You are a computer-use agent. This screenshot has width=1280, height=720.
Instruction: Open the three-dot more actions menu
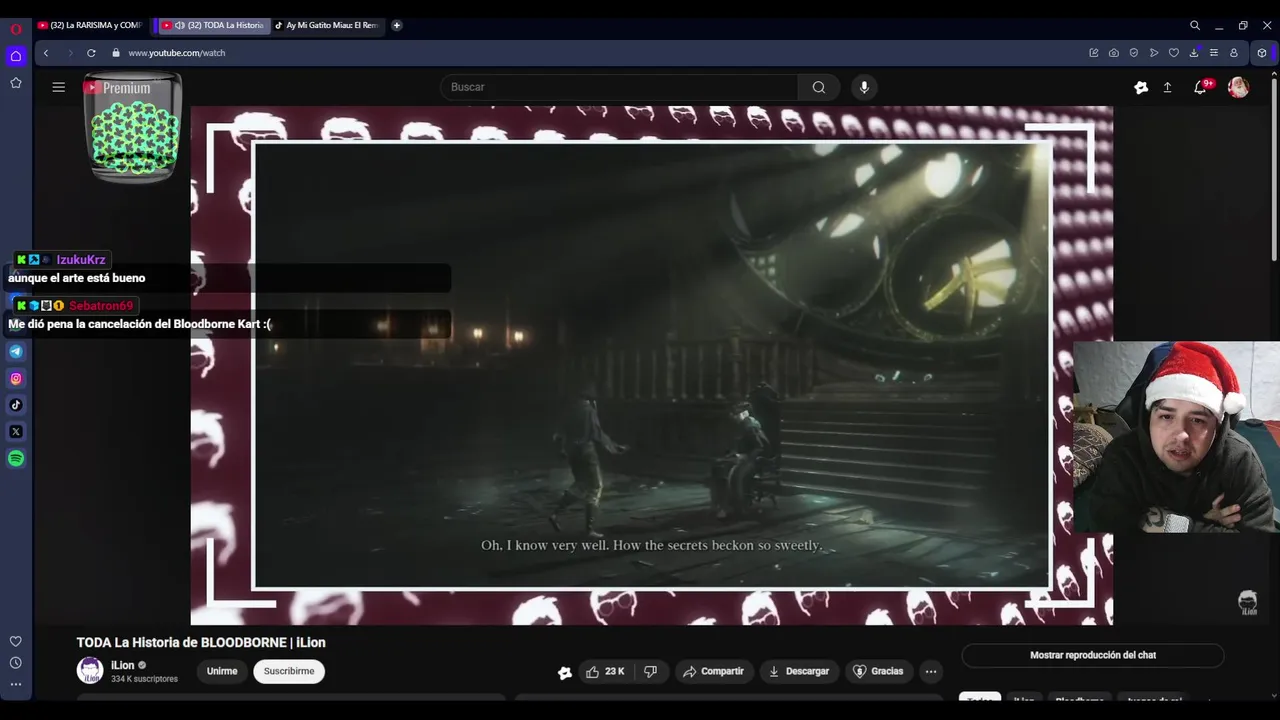click(x=931, y=671)
